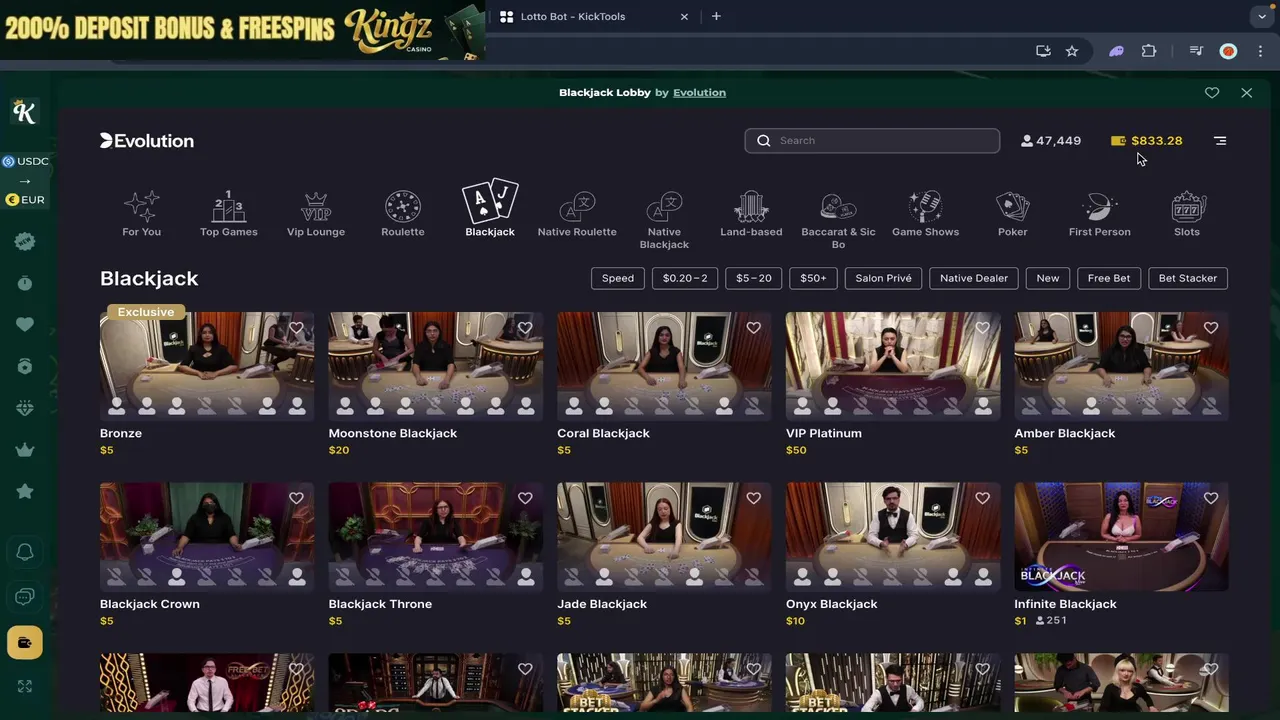Viewport: 1280px width, 720px height.
Task: Click the fullscreen expand icon in sidebar
Action: (x=25, y=686)
